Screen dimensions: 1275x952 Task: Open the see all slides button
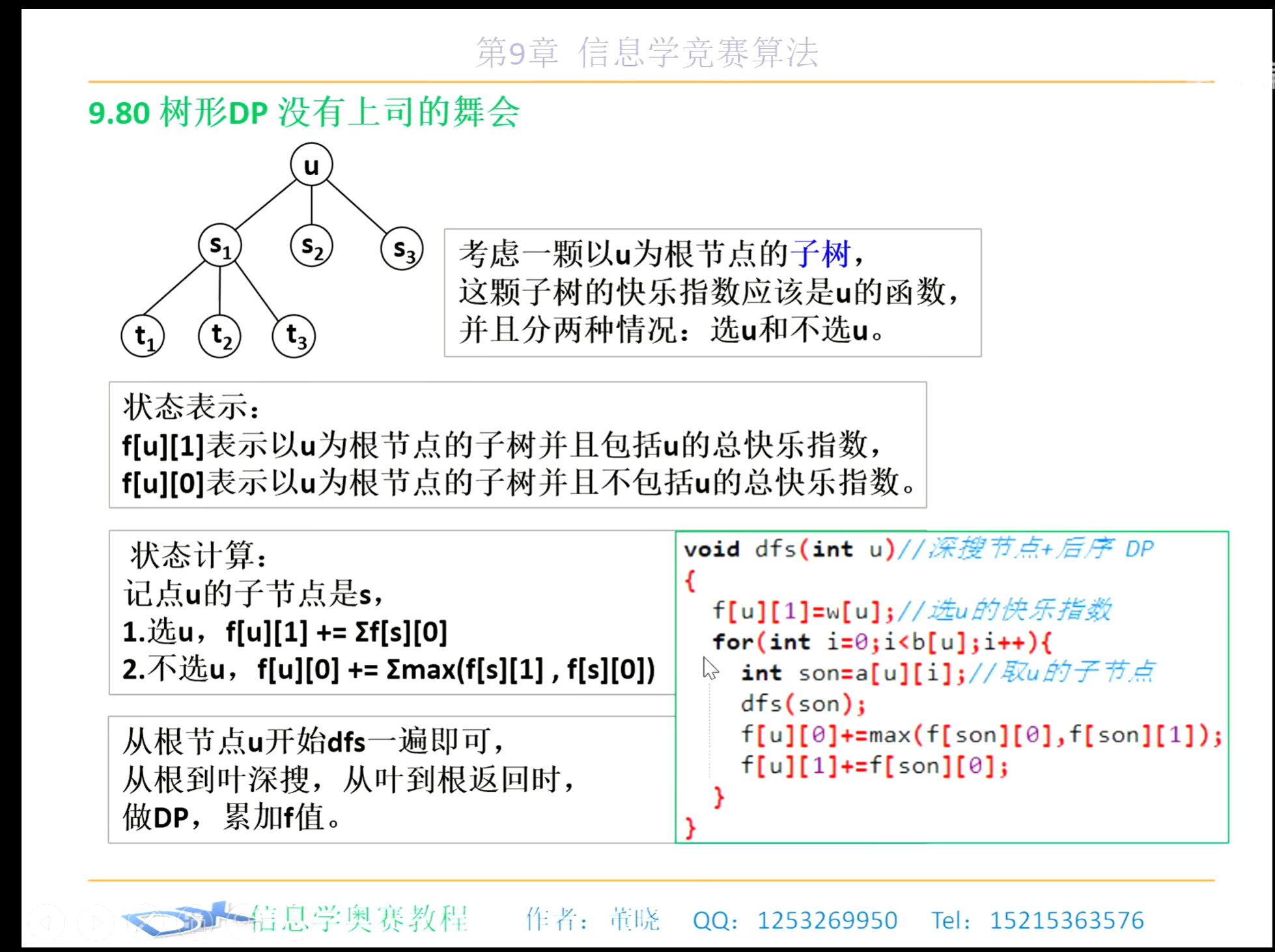coord(193,921)
